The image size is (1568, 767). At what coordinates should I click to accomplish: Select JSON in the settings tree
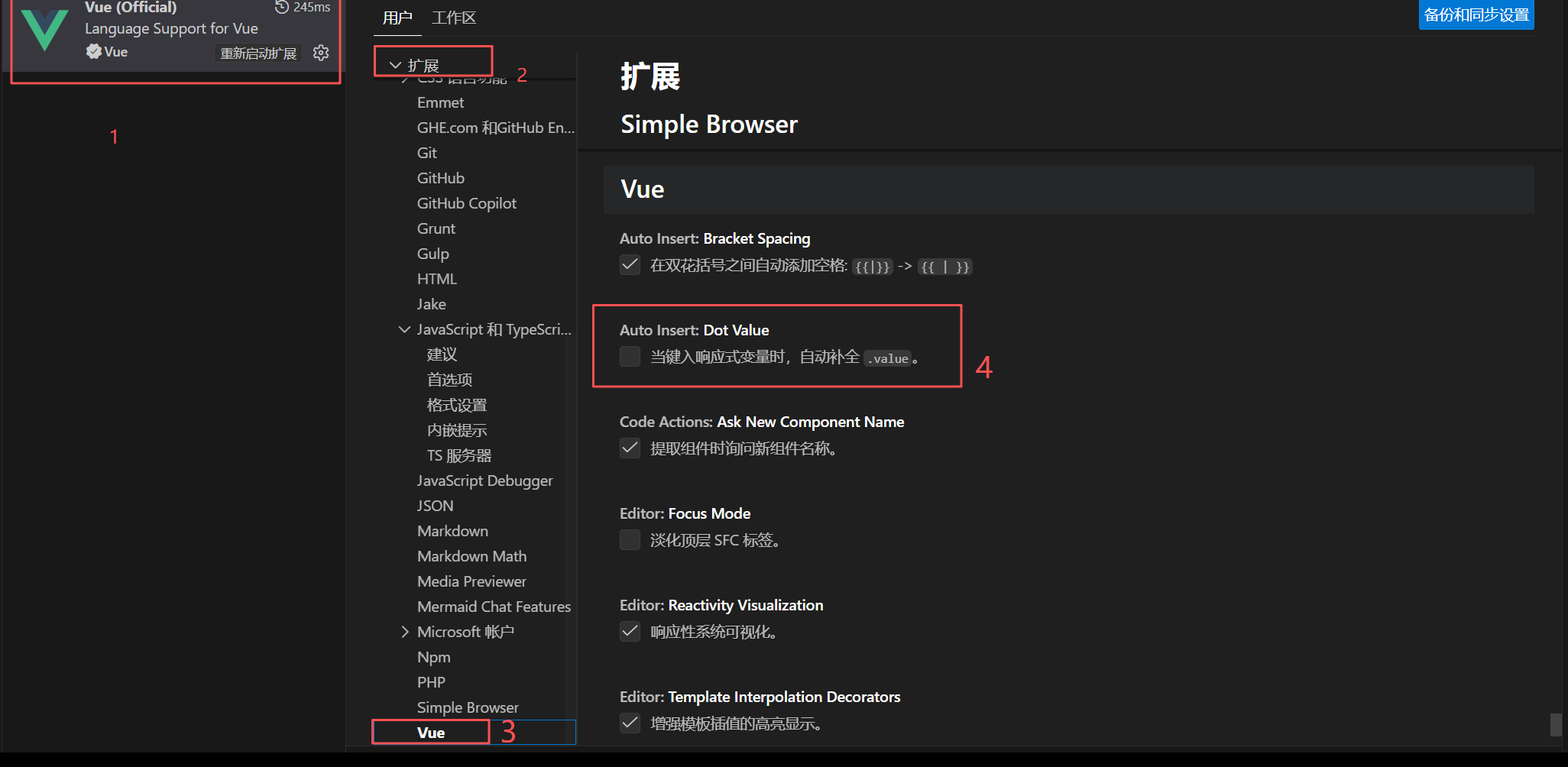click(x=435, y=506)
